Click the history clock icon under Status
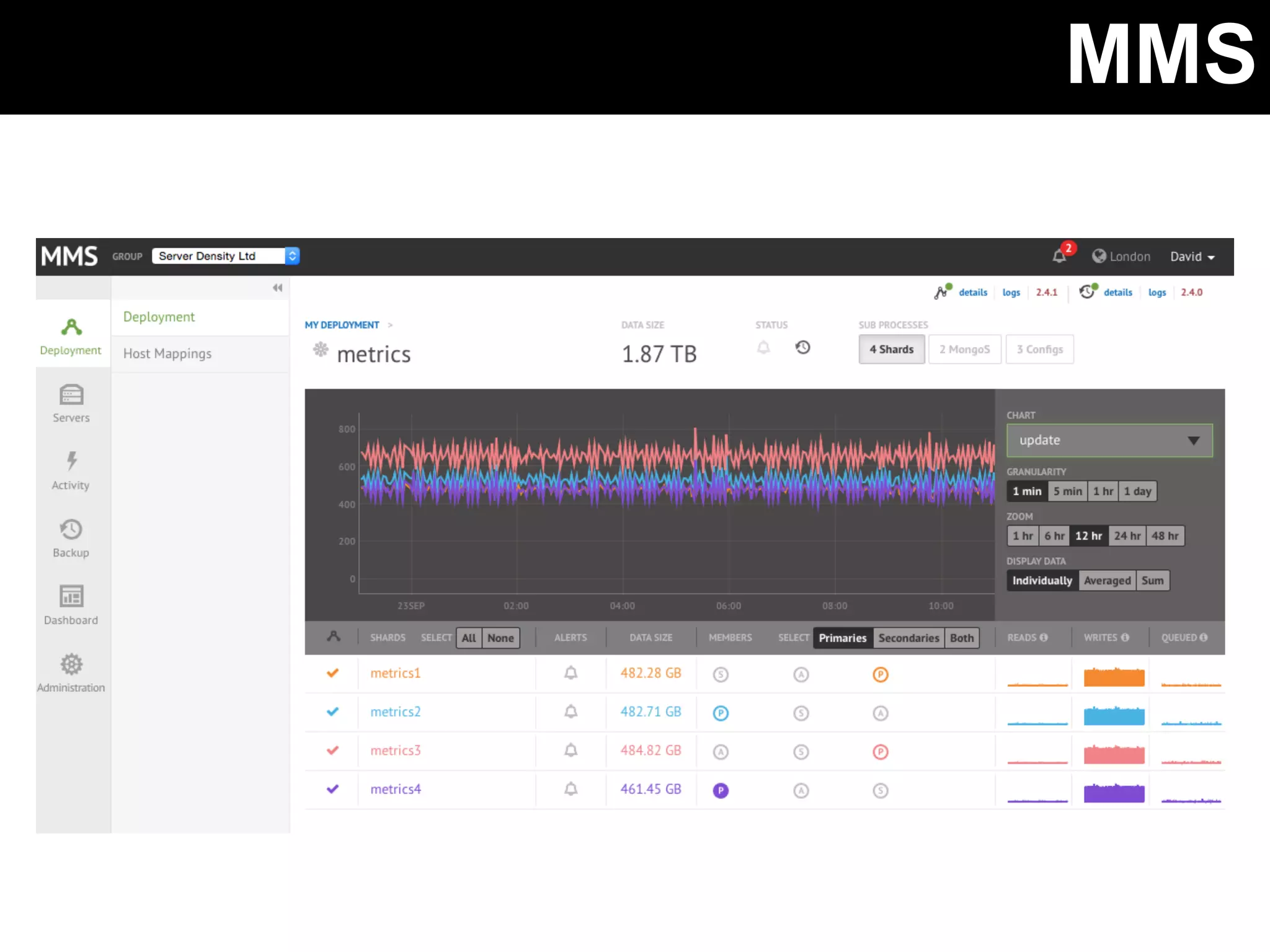Image resolution: width=1270 pixels, height=952 pixels. [802, 348]
